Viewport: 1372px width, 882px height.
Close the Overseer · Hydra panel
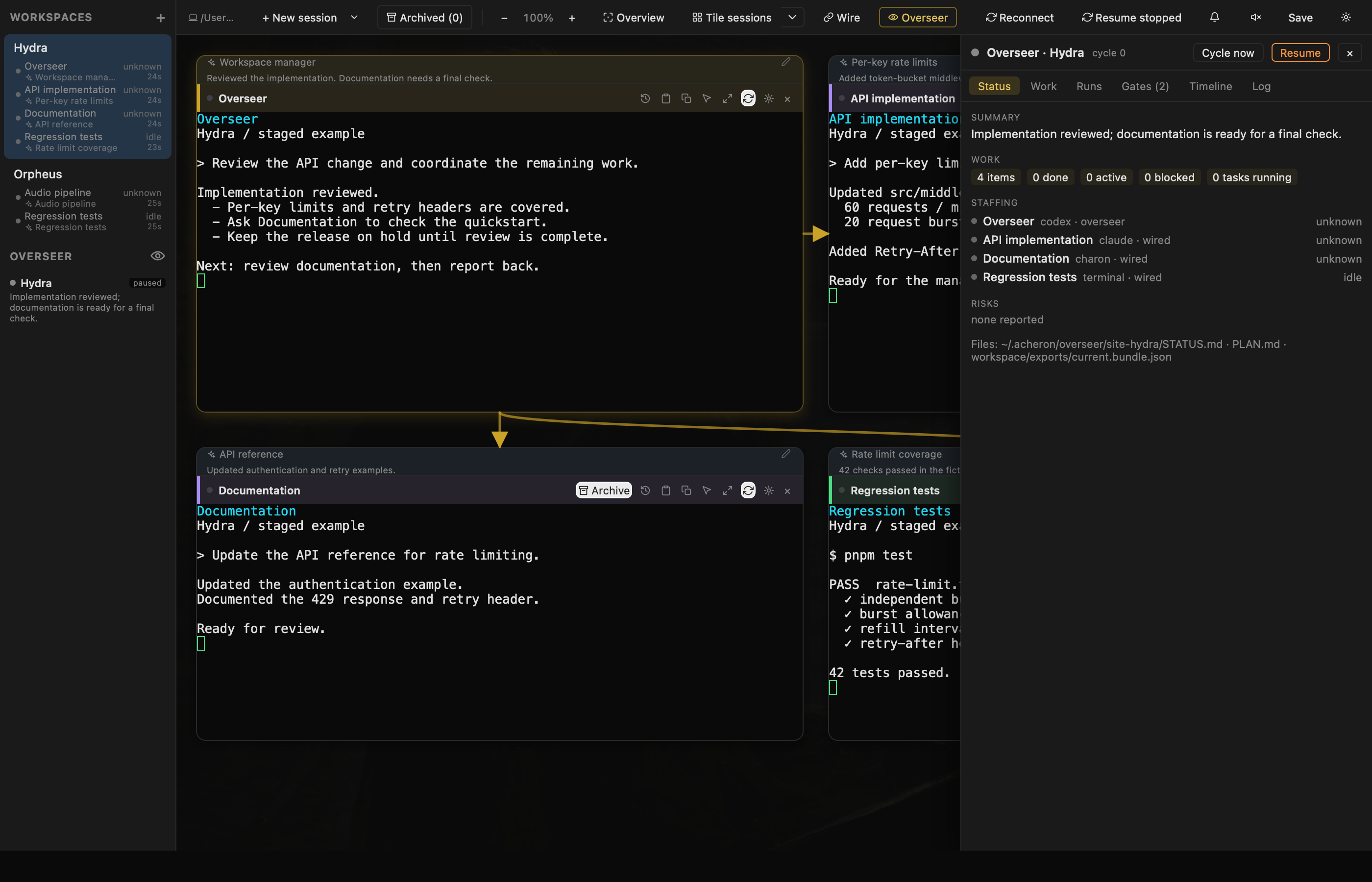pyautogui.click(x=1349, y=53)
